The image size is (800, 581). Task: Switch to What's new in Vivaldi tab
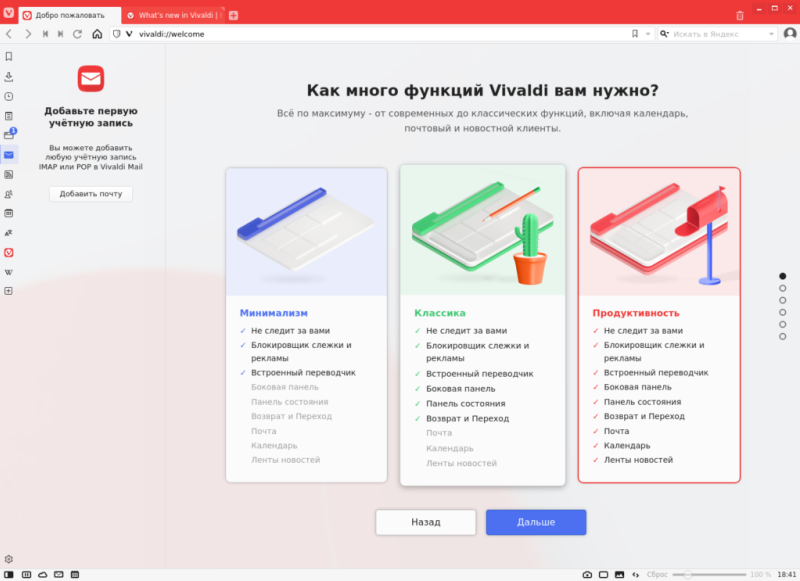[173, 15]
